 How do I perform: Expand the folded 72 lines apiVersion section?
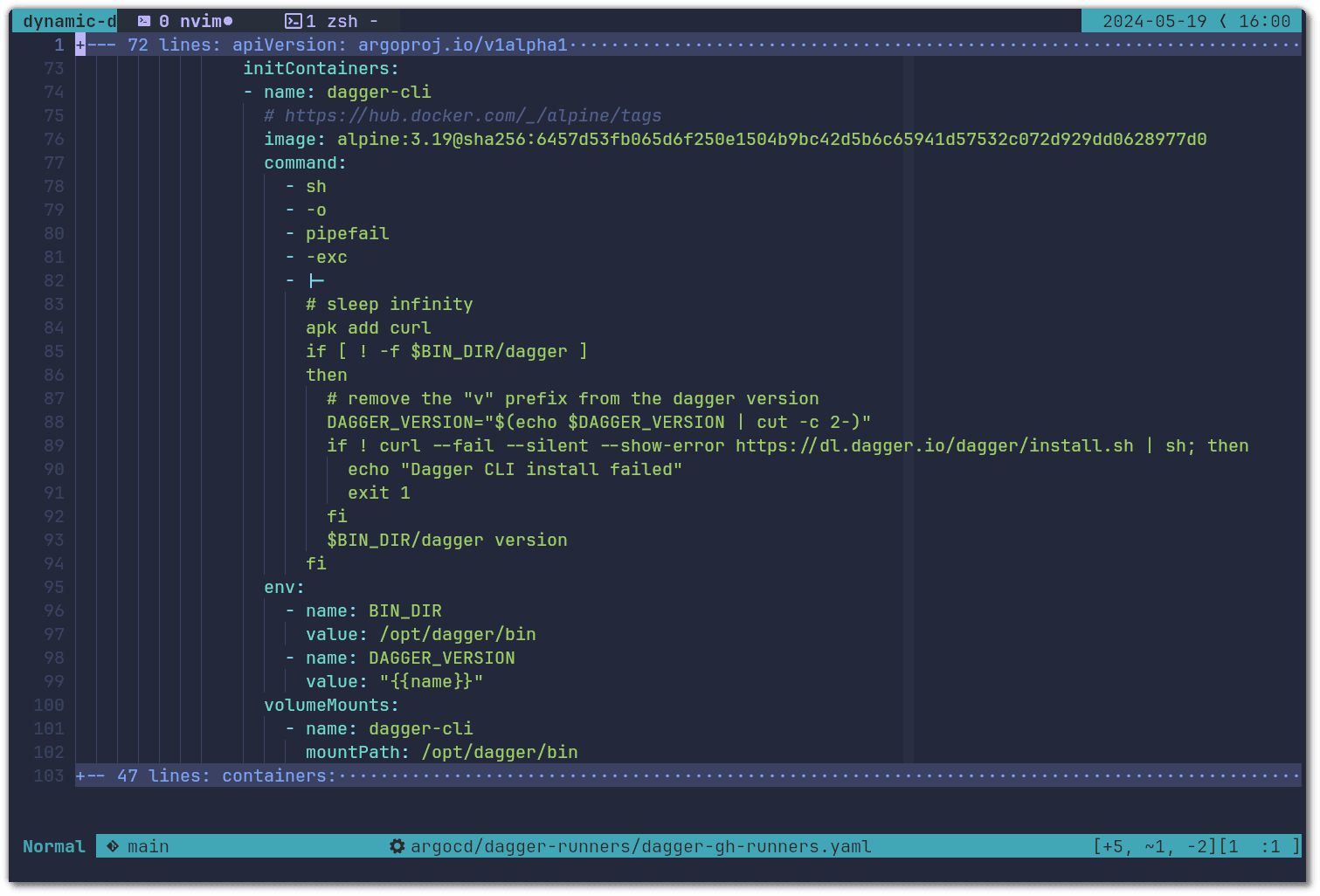point(349,45)
